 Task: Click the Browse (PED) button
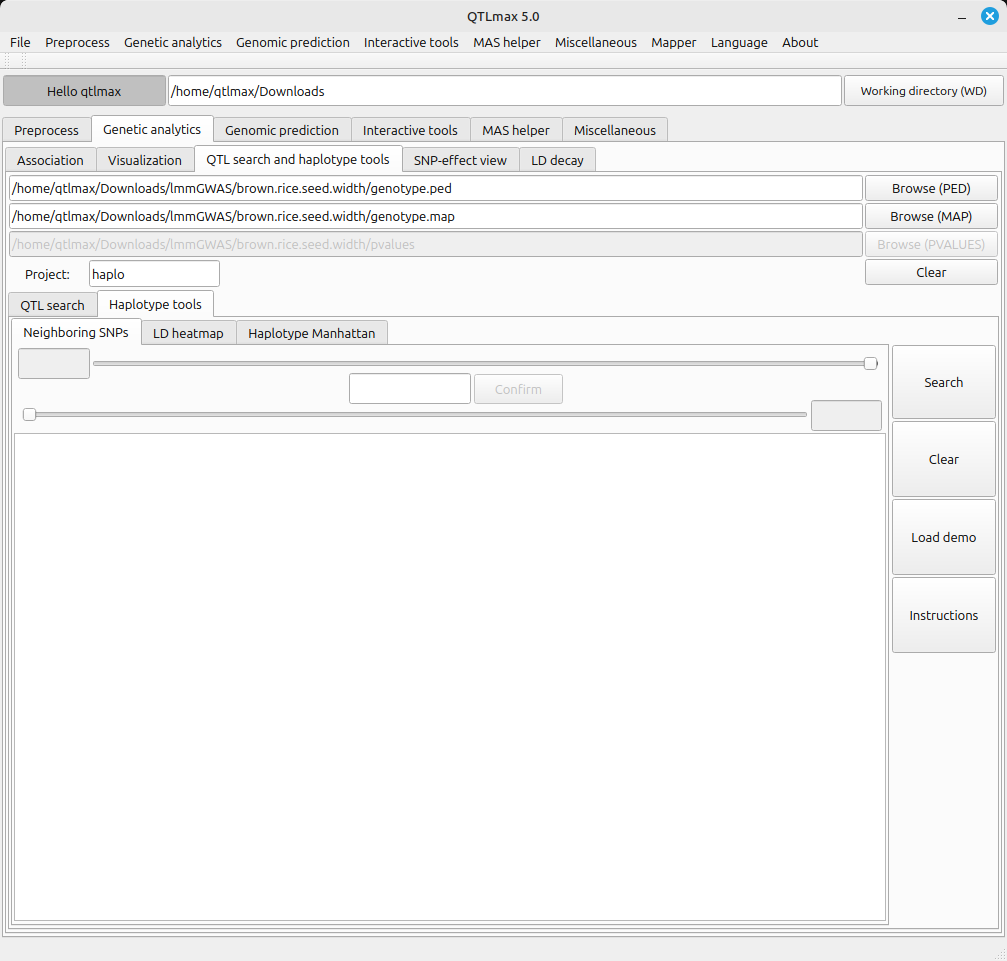pyautogui.click(x=930, y=188)
